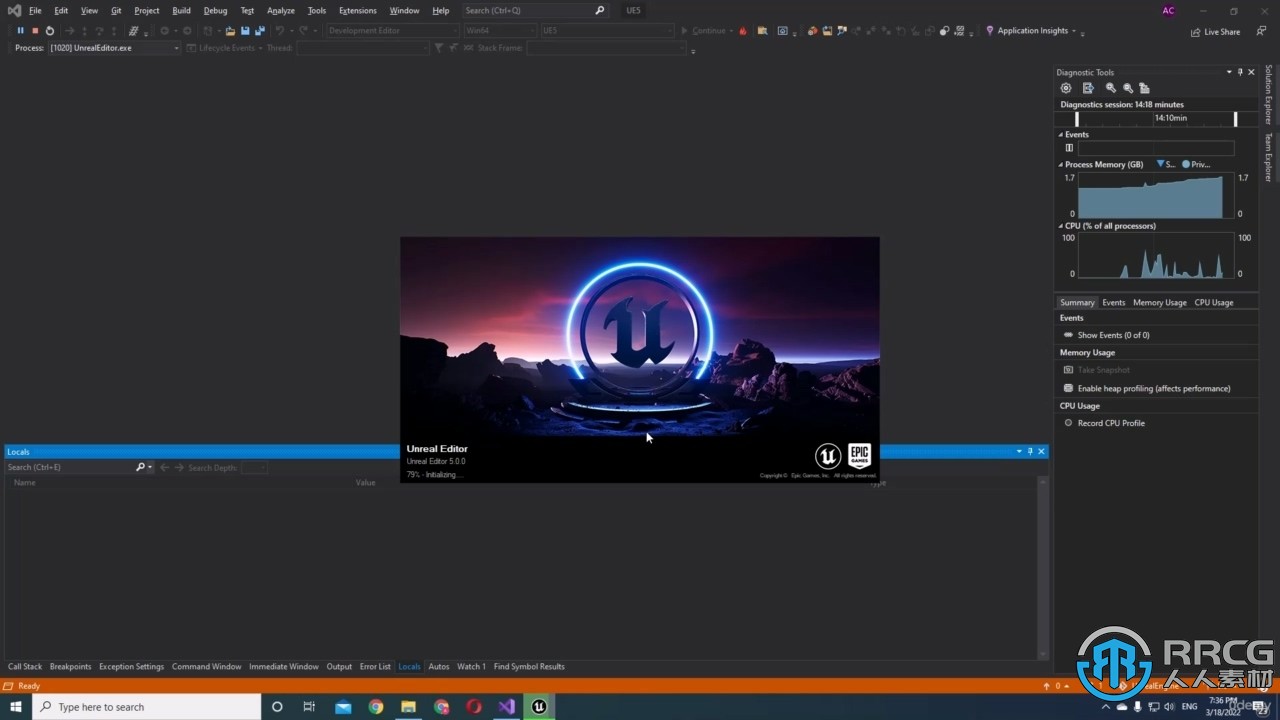Screen dimensions: 1280x720
Task: Open the Development Editor configuration dropdown
Action: (x=392, y=31)
